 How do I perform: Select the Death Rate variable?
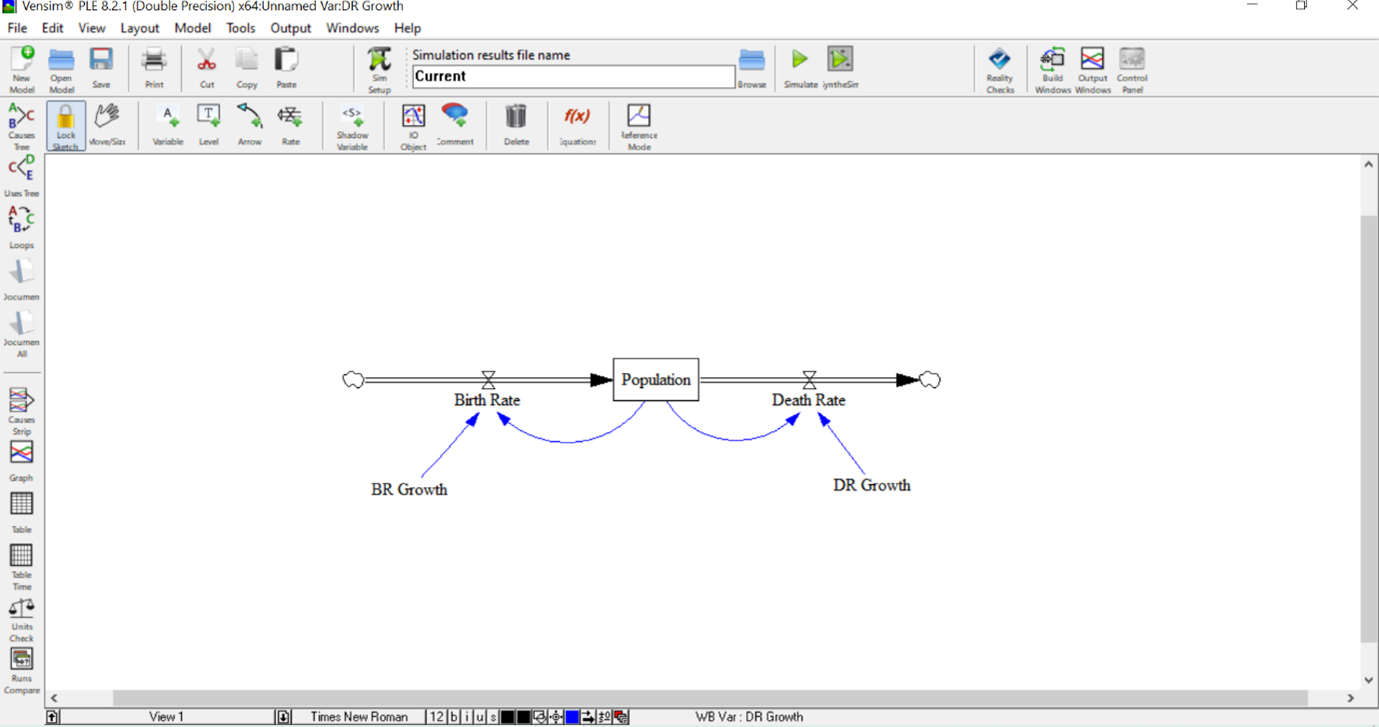click(x=808, y=400)
